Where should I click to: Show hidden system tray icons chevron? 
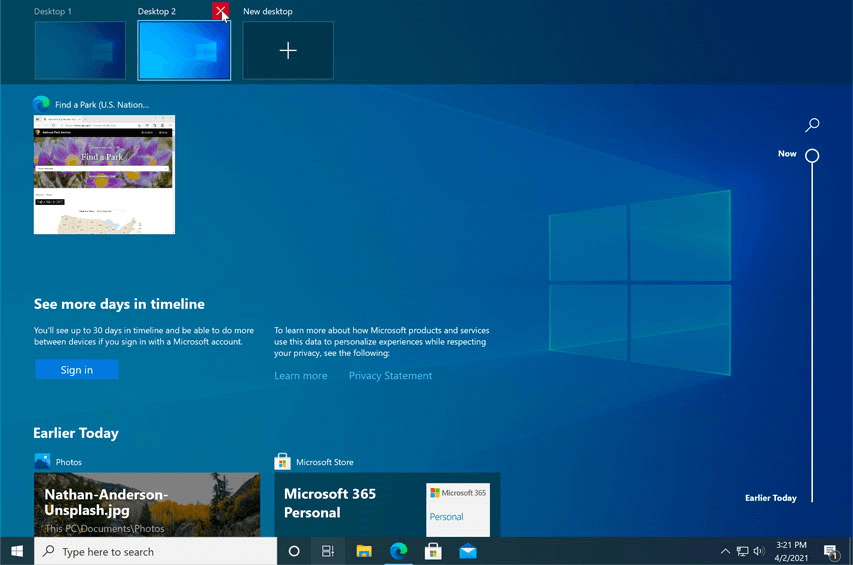pyautogui.click(x=725, y=551)
